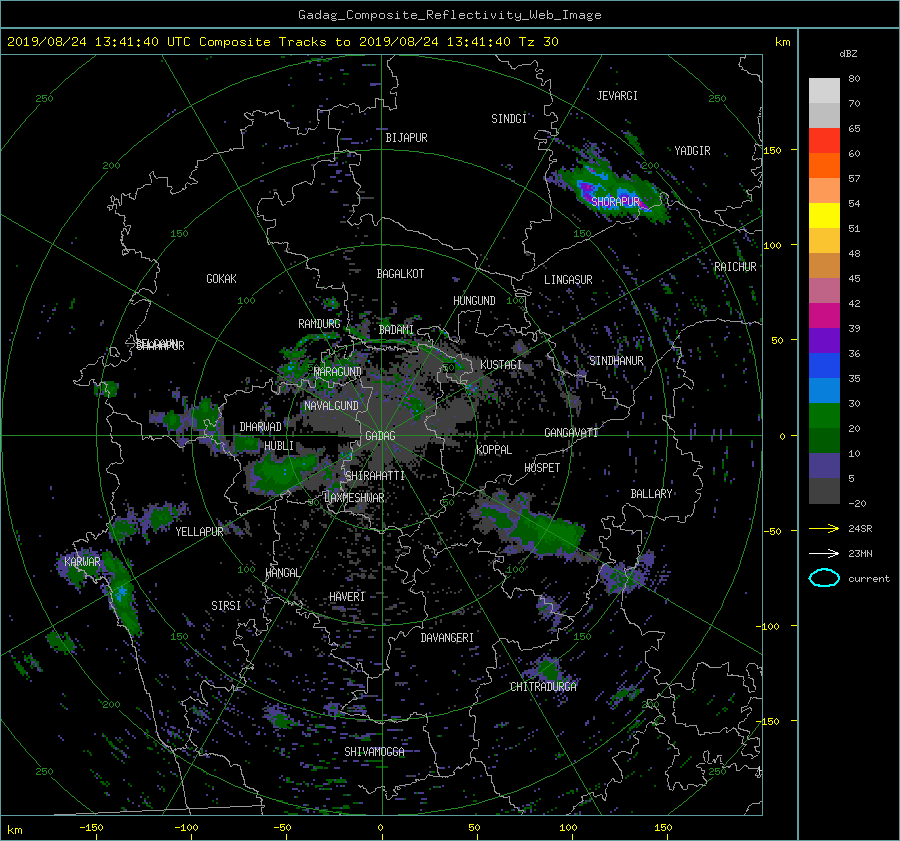
Task: Click the NARAGUND city label
Action: click(338, 372)
